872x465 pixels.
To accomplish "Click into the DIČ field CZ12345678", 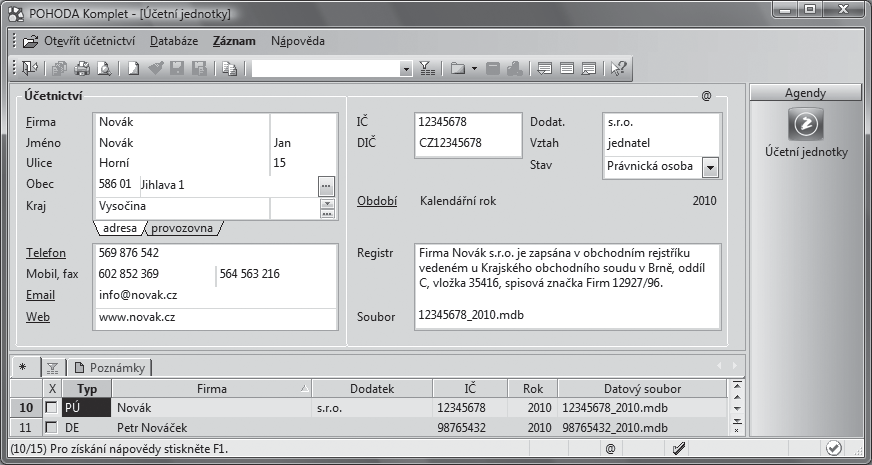I will tap(468, 143).
